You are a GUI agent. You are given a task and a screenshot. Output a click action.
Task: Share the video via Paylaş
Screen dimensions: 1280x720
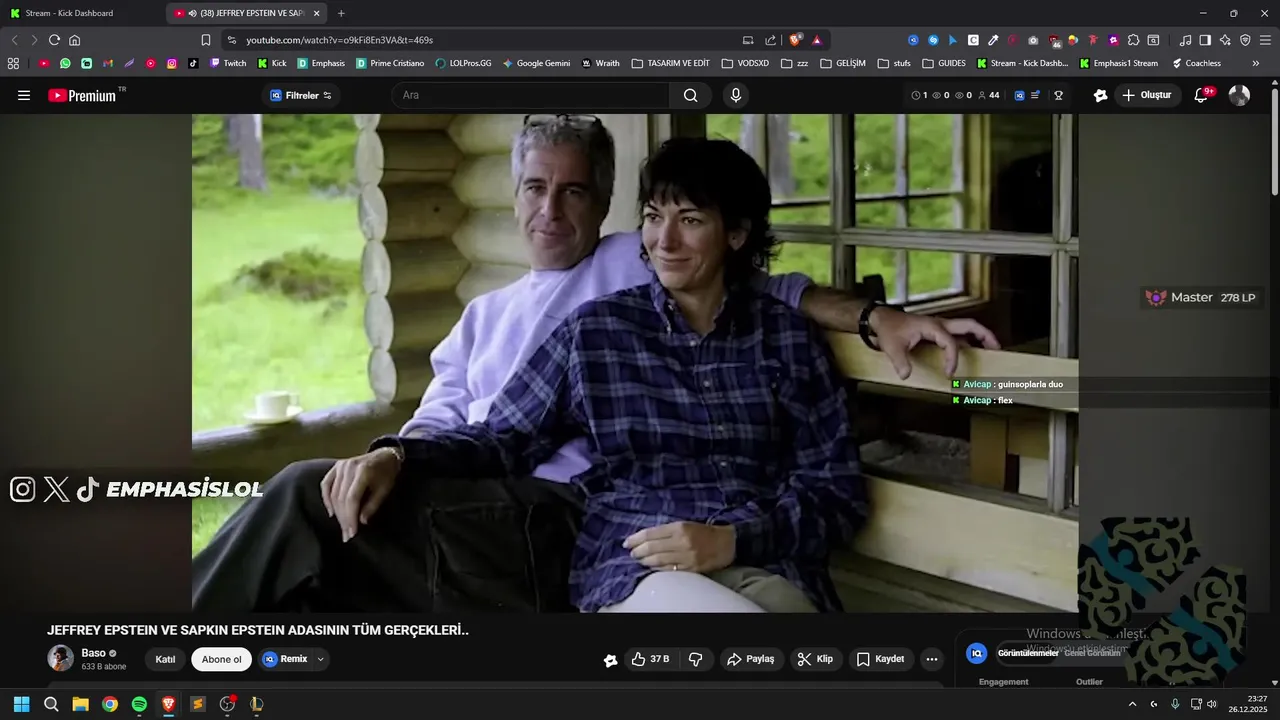click(x=750, y=659)
